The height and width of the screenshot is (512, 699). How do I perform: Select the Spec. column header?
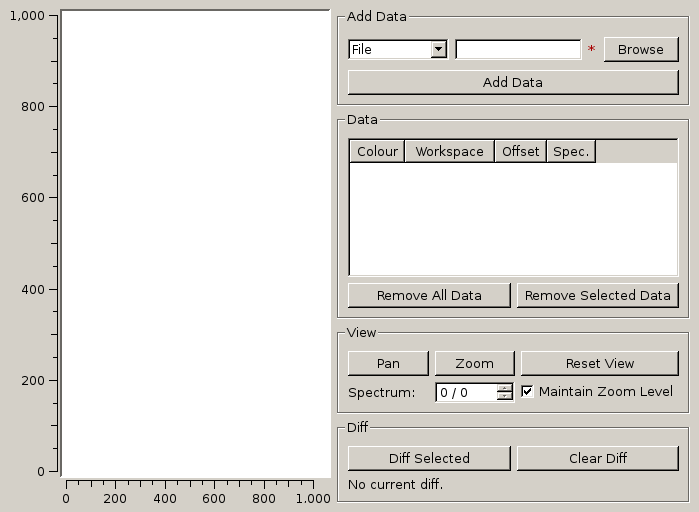[571, 151]
